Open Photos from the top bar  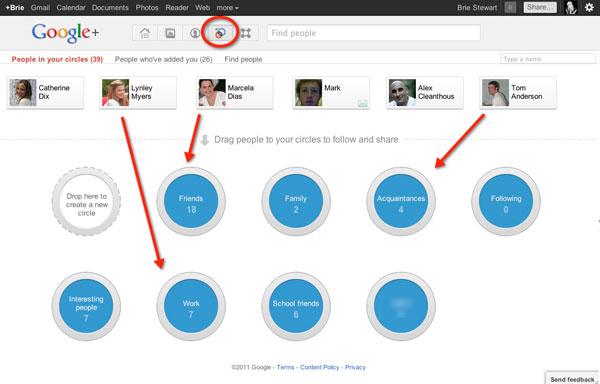point(147,8)
